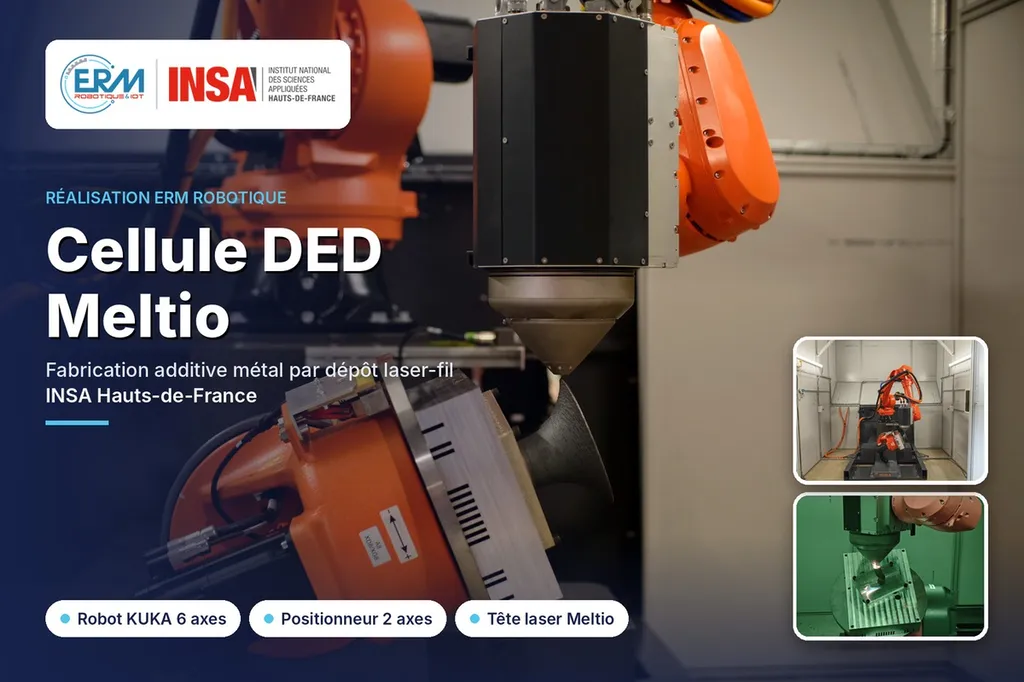Click 'Institut National des Sciences Appliquées' text
The height and width of the screenshot is (682, 1024).
pos(300,80)
